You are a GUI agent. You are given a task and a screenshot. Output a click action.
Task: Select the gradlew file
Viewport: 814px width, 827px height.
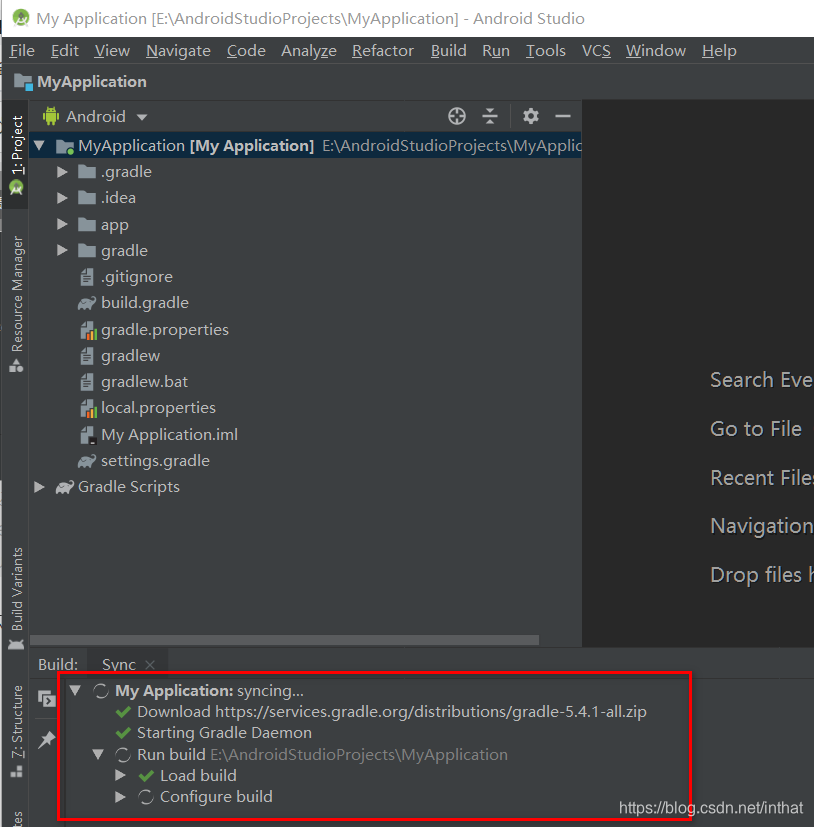click(130, 356)
